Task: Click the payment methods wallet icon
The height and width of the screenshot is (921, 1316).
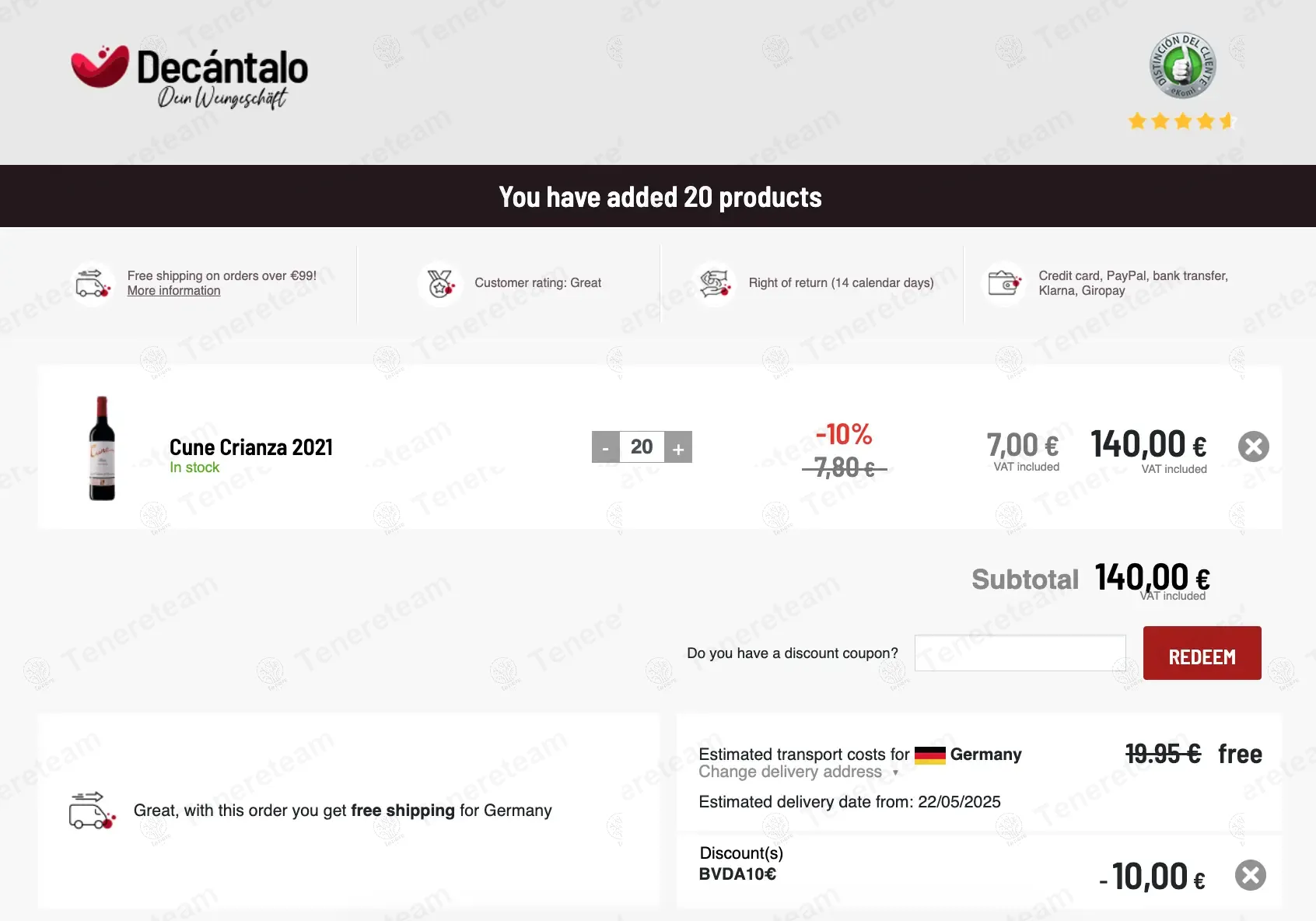Action: pos(1004,283)
